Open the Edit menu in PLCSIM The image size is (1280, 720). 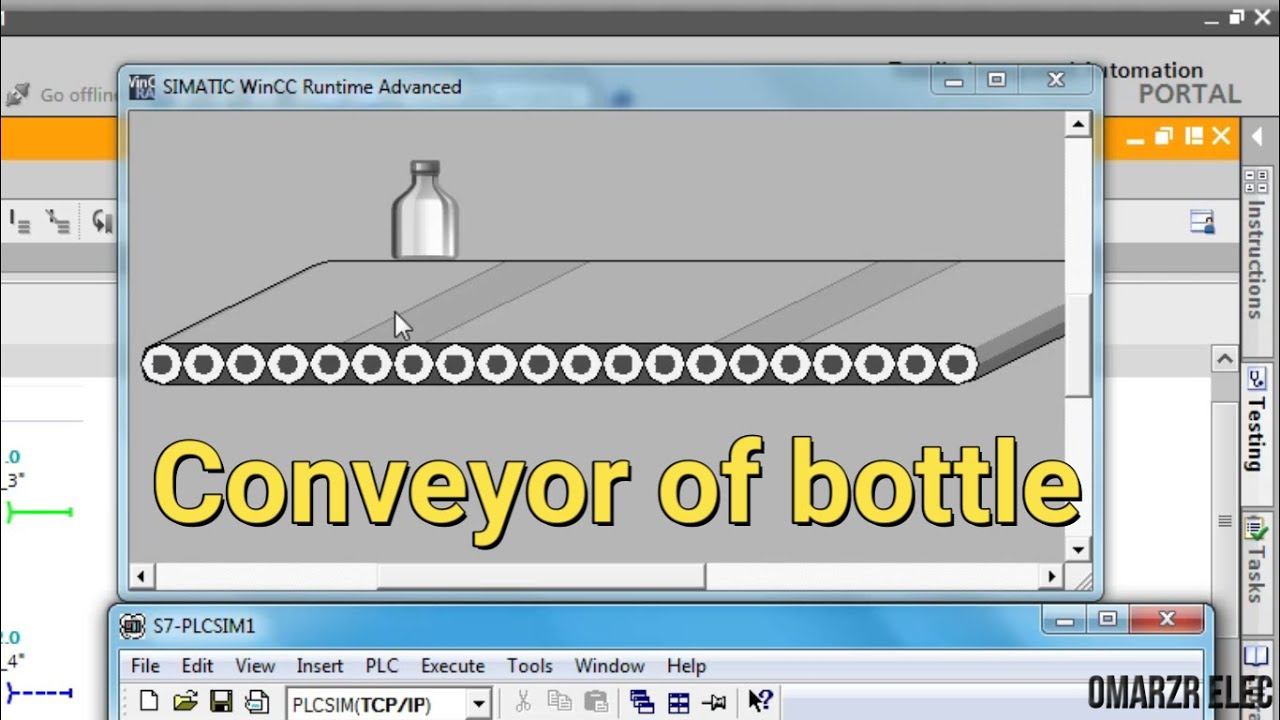click(x=197, y=666)
